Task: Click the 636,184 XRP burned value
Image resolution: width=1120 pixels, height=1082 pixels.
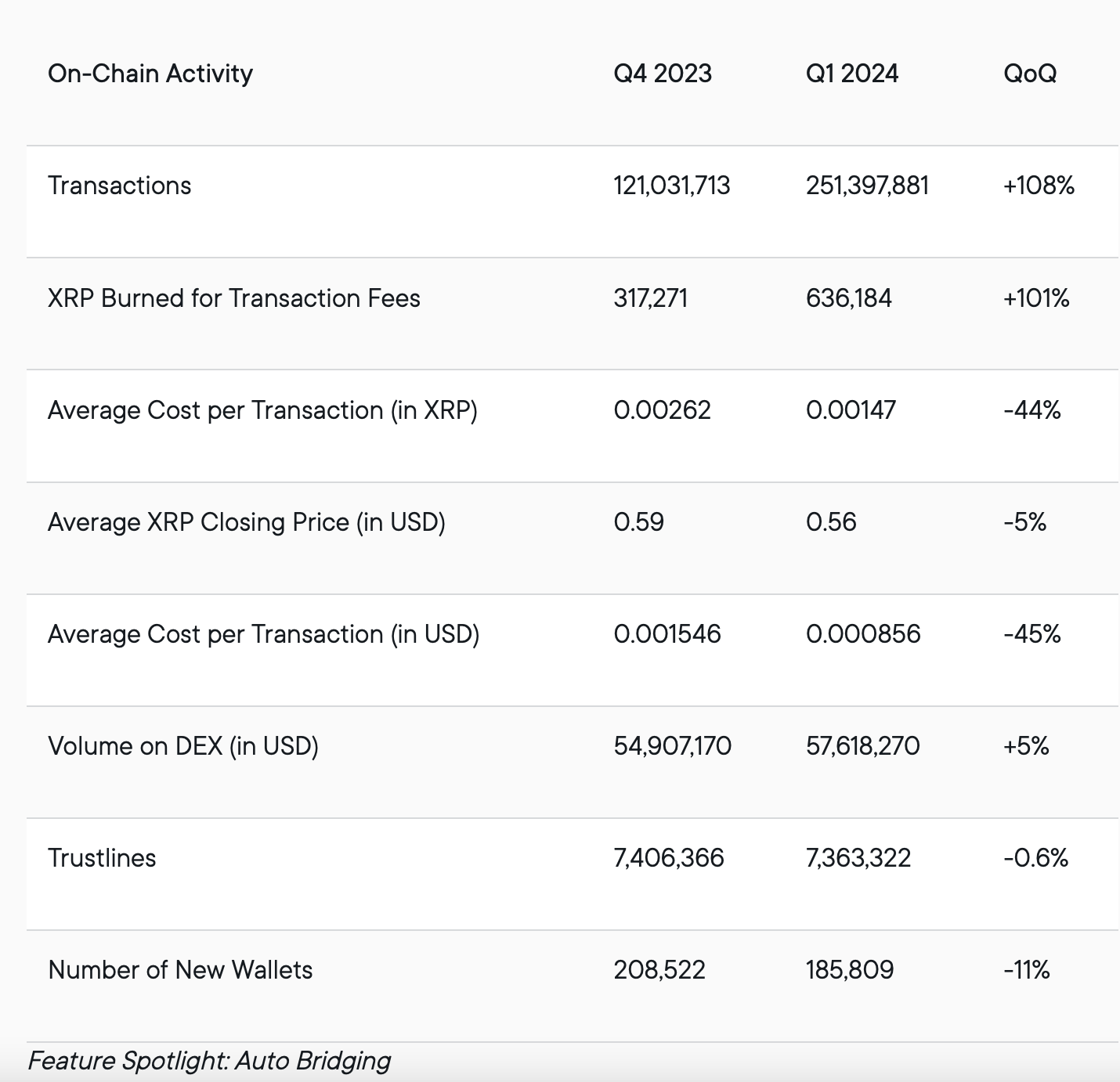Action: tap(849, 298)
